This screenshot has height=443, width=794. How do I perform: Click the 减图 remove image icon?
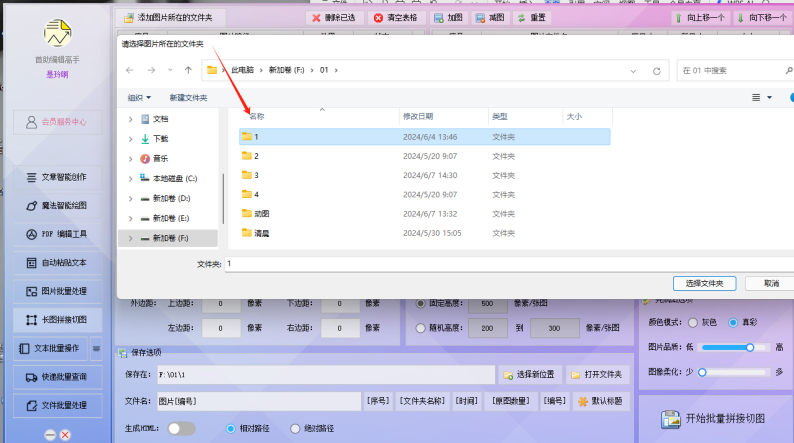[x=480, y=18]
